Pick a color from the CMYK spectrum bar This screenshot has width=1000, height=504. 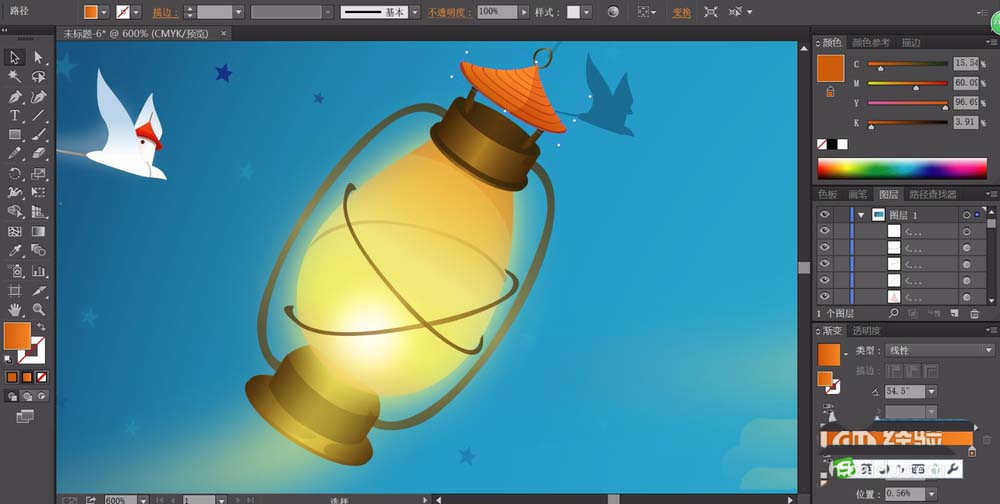coord(902,168)
